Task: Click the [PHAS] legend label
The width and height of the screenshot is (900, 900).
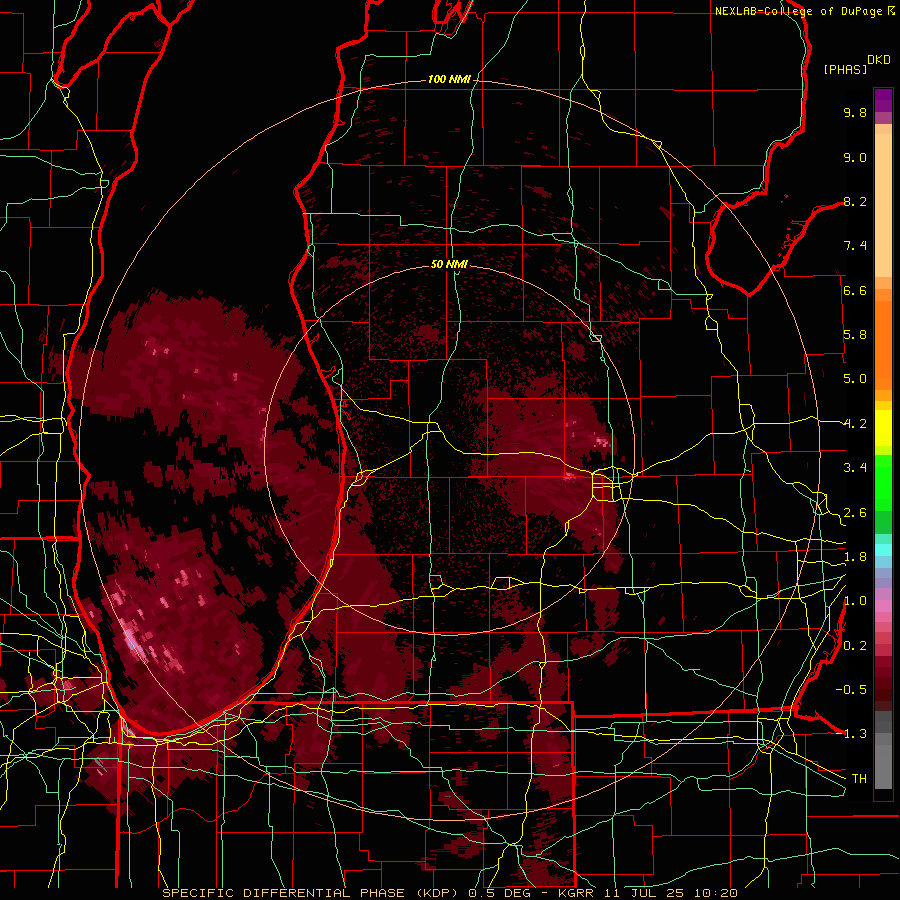Action: point(845,69)
